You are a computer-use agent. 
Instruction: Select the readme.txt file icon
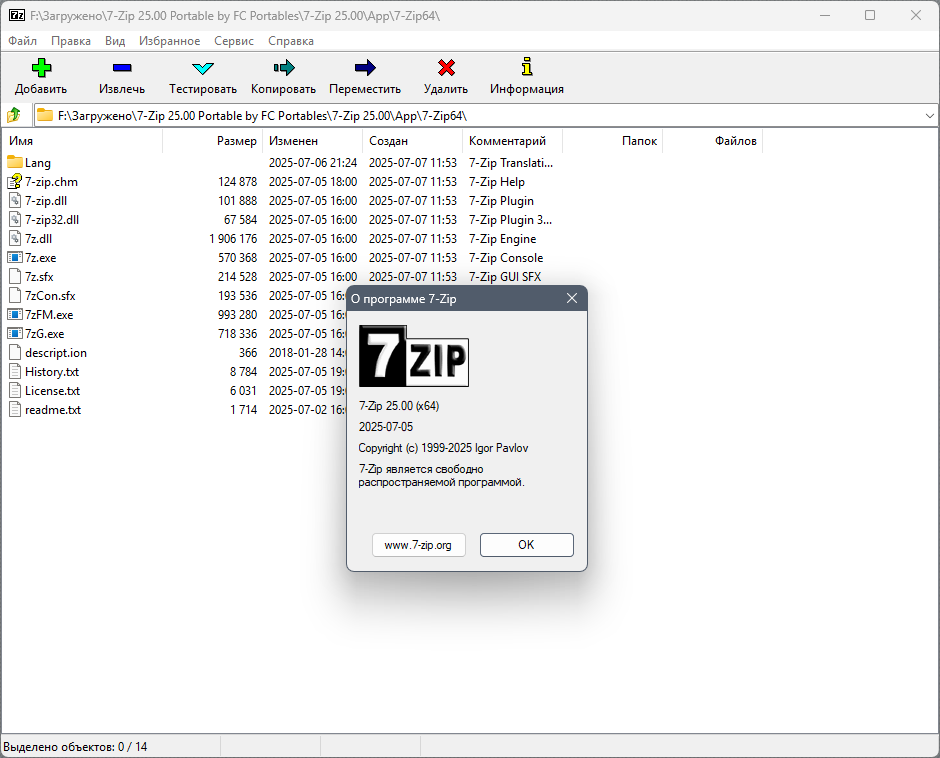coord(14,410)
